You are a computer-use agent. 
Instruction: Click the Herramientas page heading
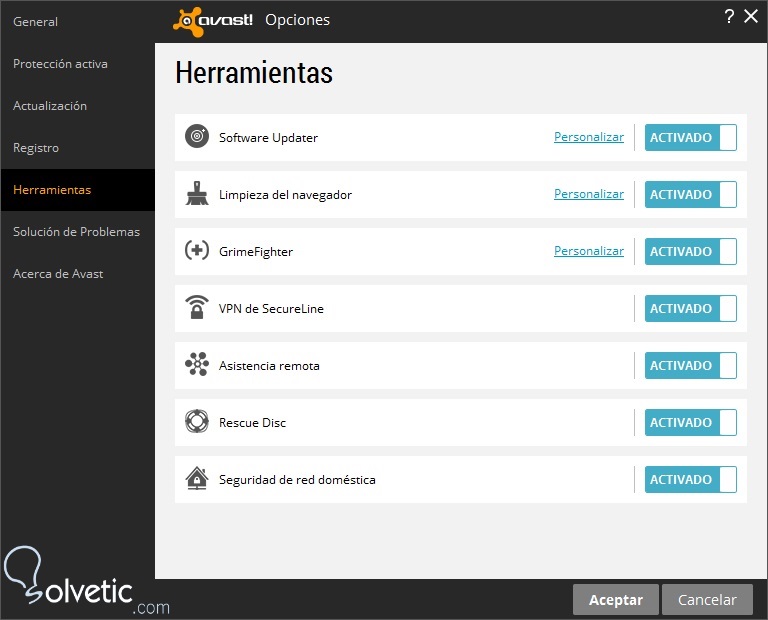point(254,73)
